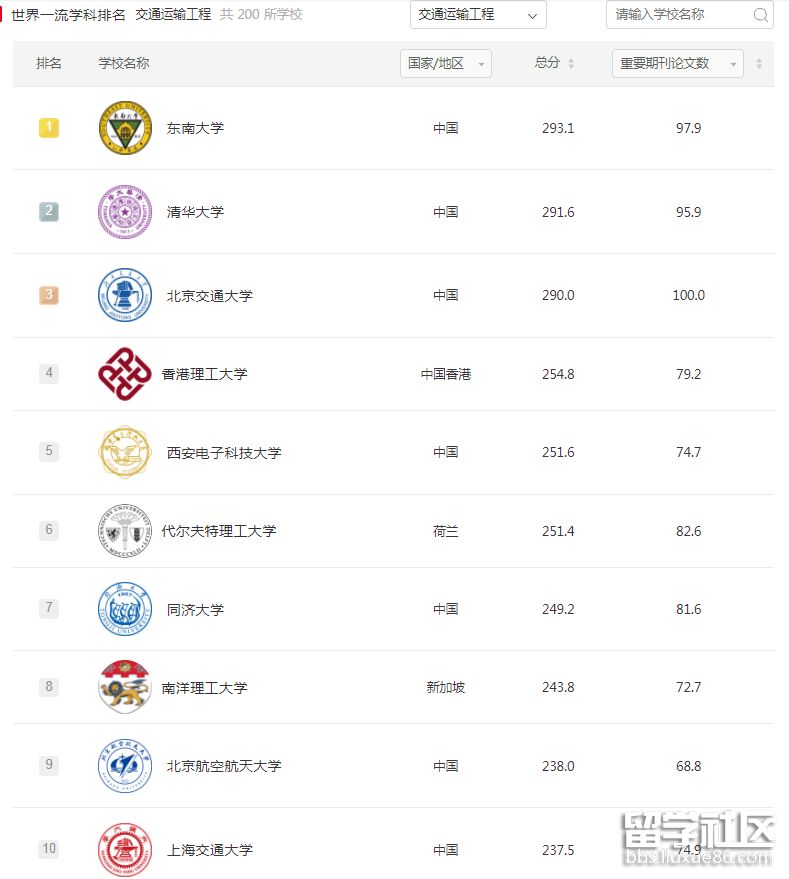This screenshot has height=879, width=789.
Task: Open 代尔夫特理工大学 school link
Action: 219,531
